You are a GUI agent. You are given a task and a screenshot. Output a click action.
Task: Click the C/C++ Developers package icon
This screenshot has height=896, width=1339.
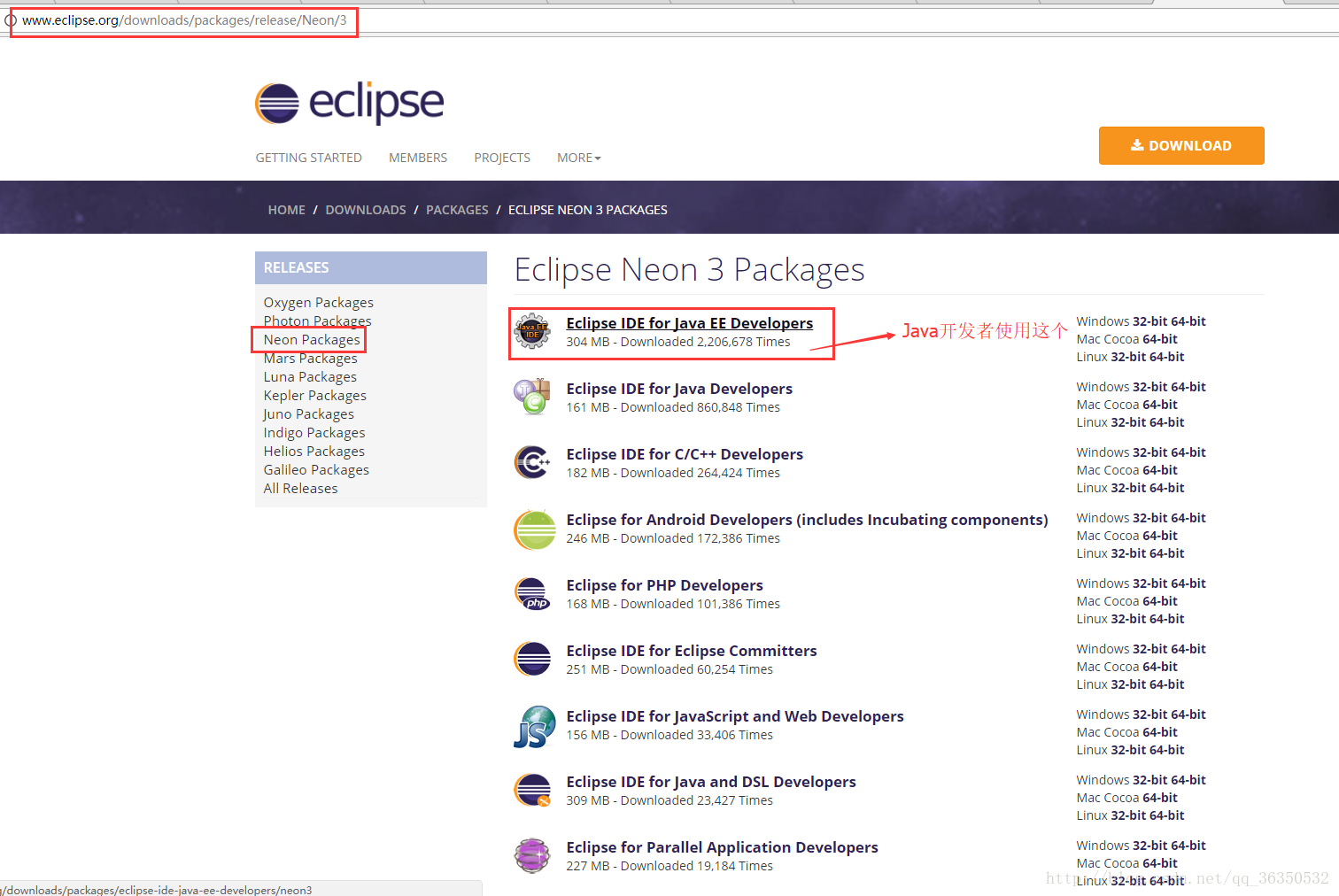click(532, 462)
